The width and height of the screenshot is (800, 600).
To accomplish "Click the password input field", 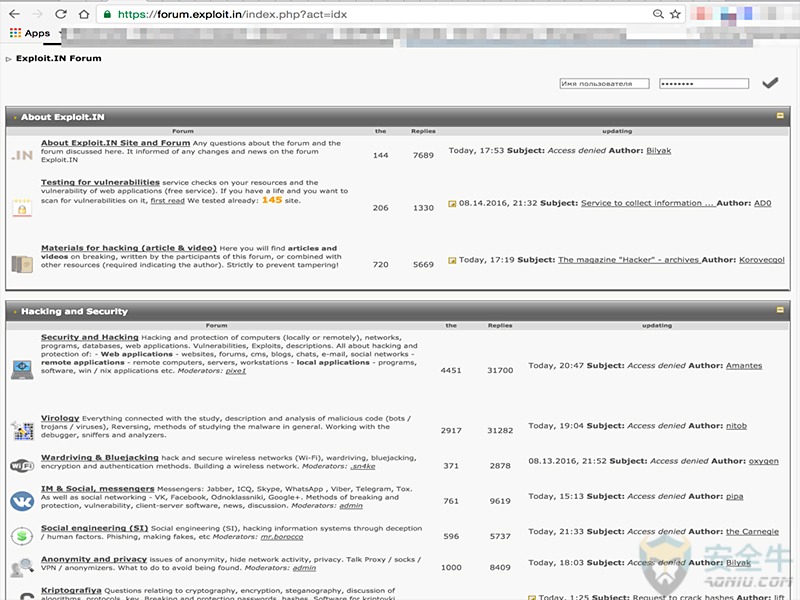I will pyautogui.click(x=704, y=84).
